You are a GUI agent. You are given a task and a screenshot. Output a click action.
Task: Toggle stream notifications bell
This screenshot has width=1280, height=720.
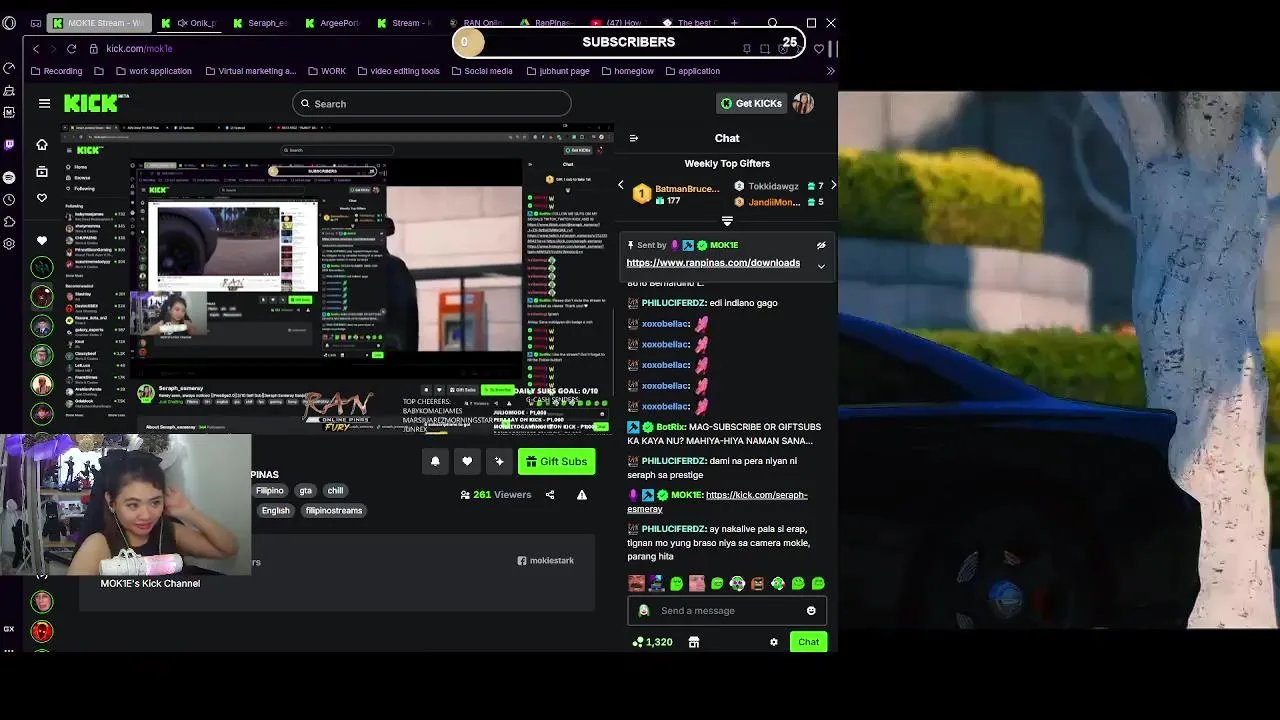point(435,461)
